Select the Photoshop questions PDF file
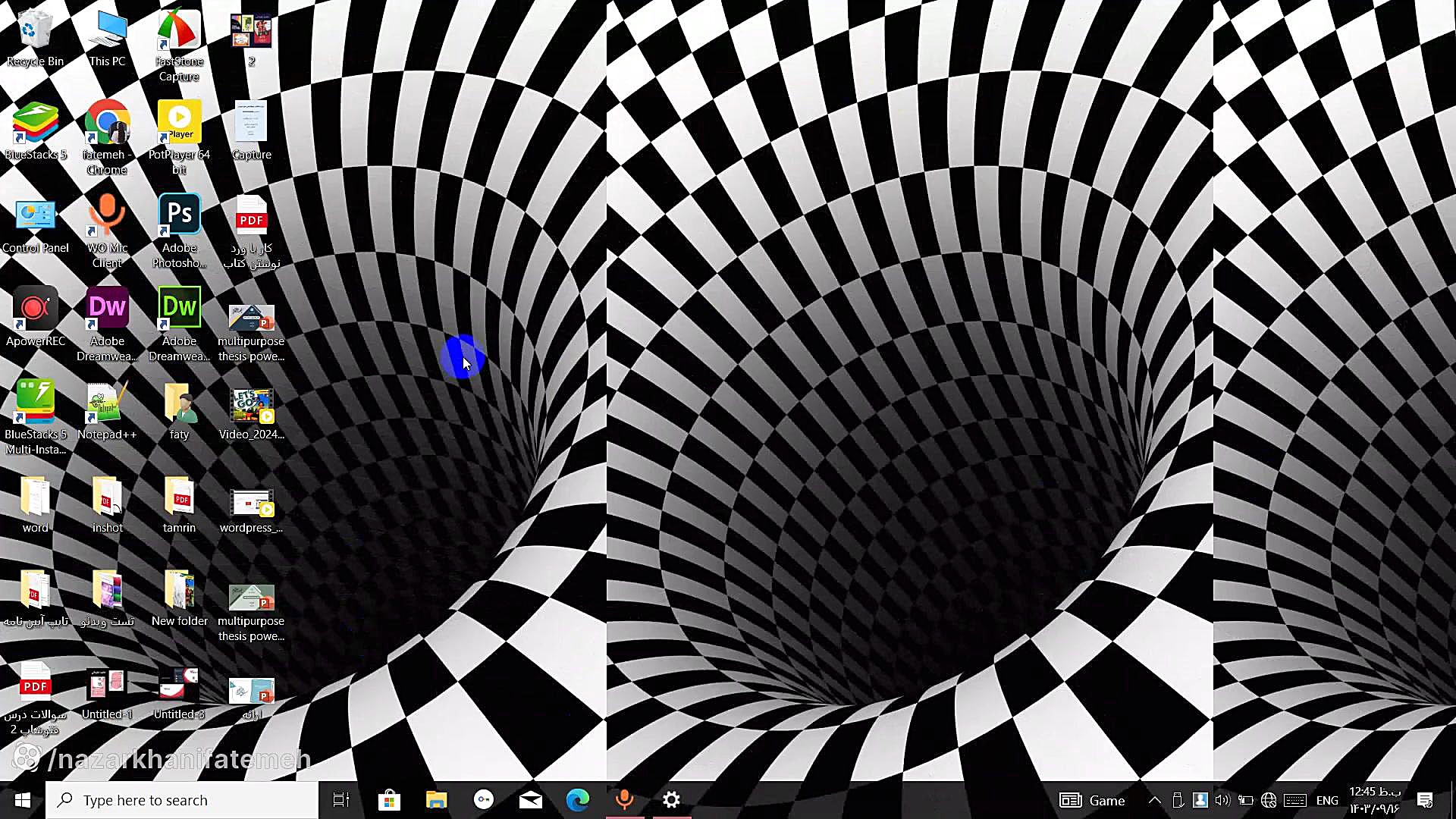 pos(35,698)
